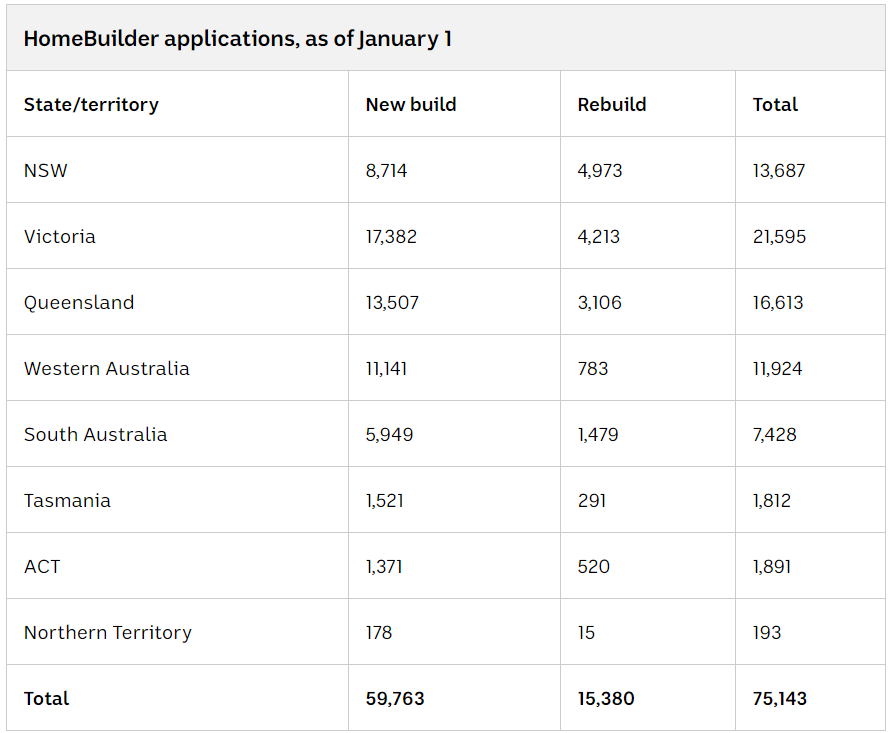This screenshot has width=891, height=733.
Task: Click ACT total value 1,891
Action: pos(772,567)
